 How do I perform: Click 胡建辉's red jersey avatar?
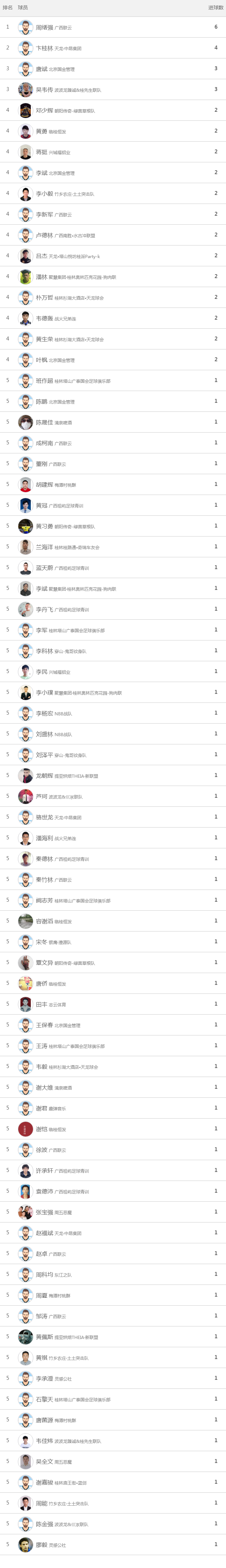pyautogui.click(x=25, y=485)
